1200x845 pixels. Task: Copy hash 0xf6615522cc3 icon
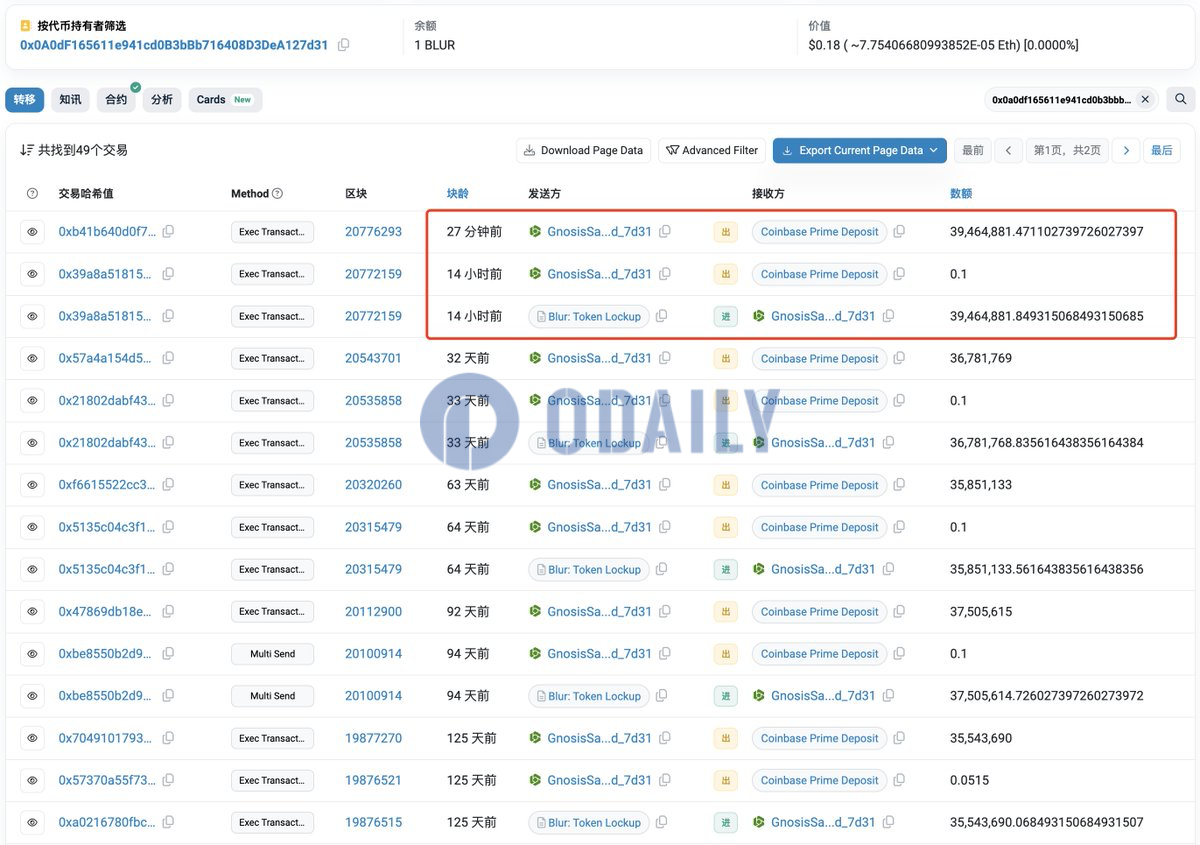point(168,485)
